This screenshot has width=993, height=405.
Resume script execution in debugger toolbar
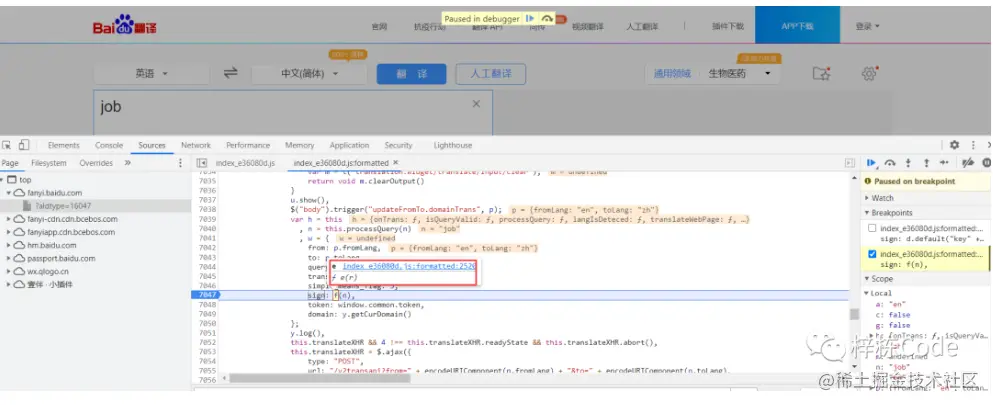871,163
